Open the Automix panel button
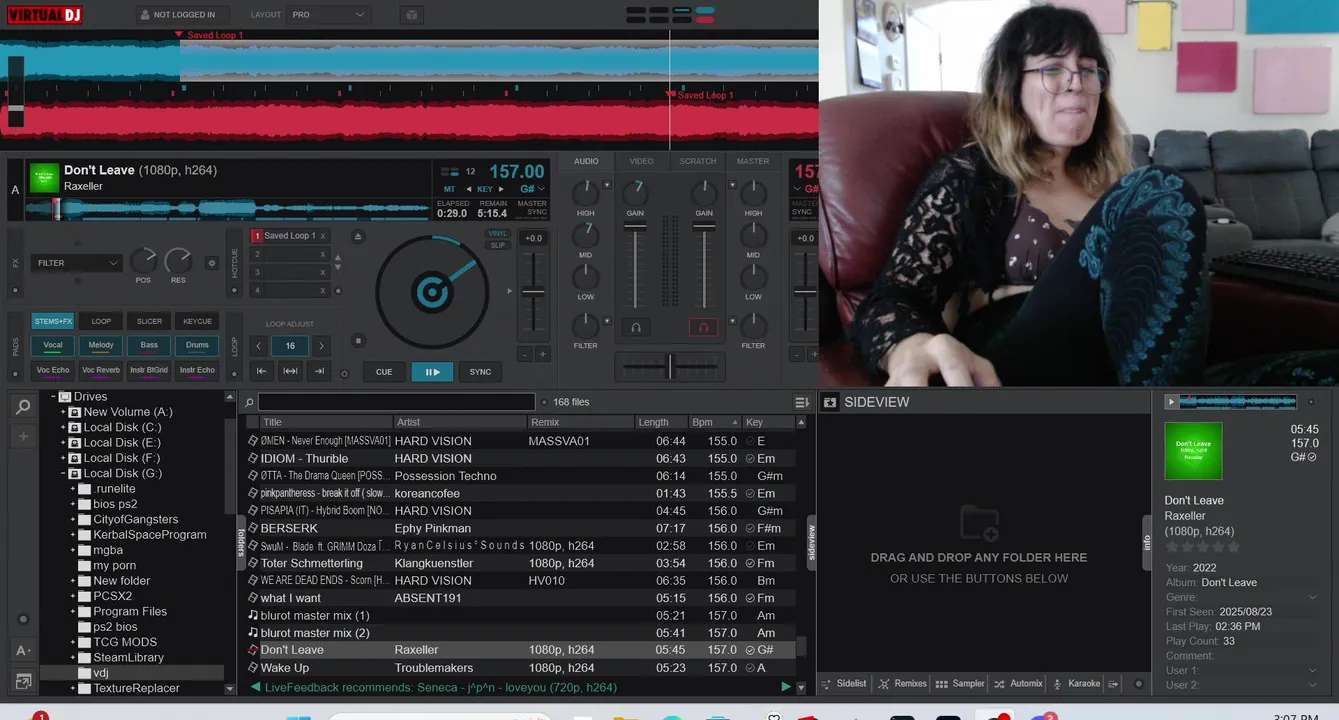 tap(1018, 684)
